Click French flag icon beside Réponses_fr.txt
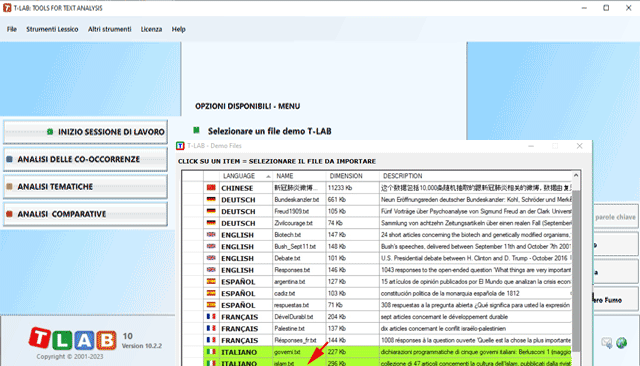 (211, 340)
